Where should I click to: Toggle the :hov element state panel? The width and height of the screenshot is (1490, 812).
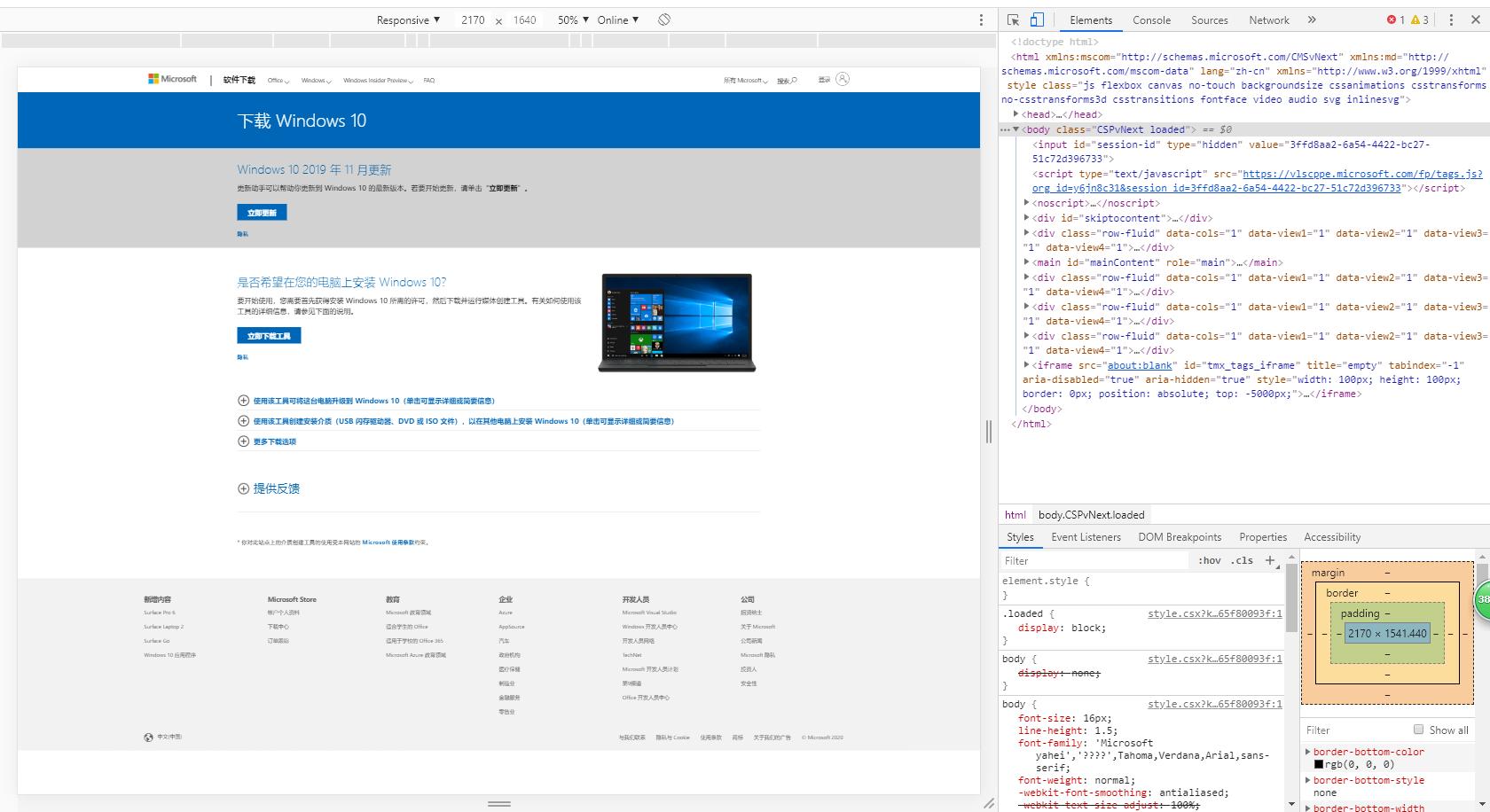point(1210,560)
